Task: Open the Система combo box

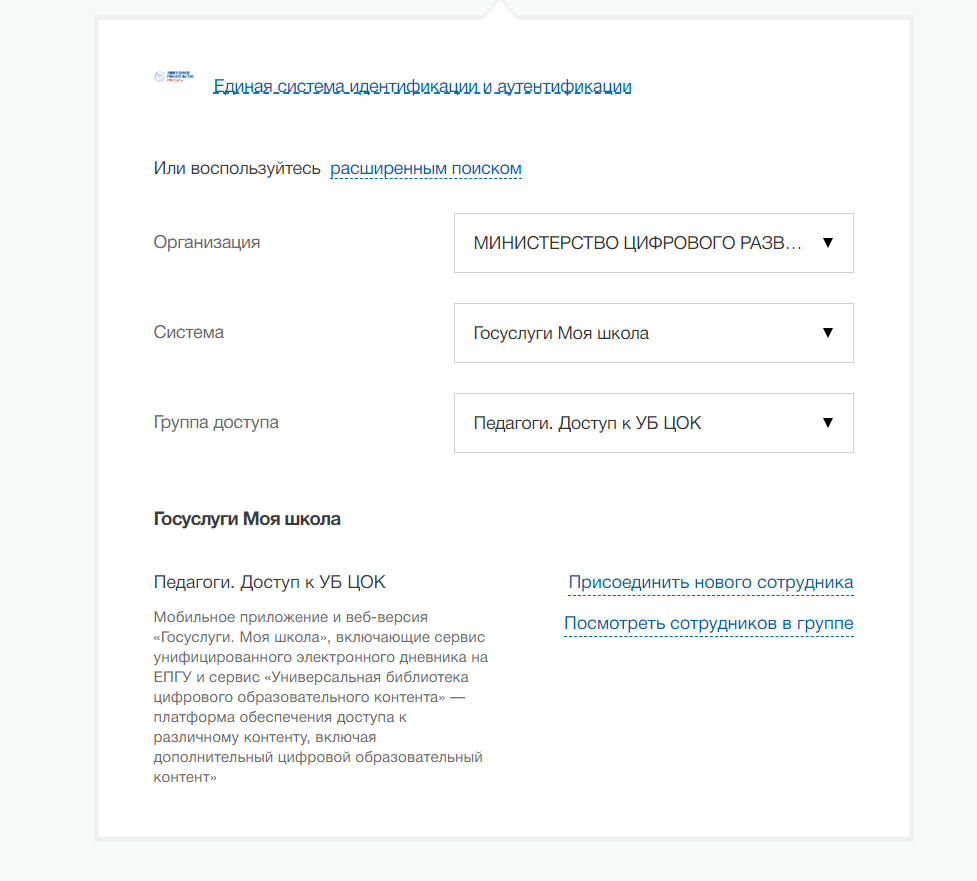Action: click(653, 333)
